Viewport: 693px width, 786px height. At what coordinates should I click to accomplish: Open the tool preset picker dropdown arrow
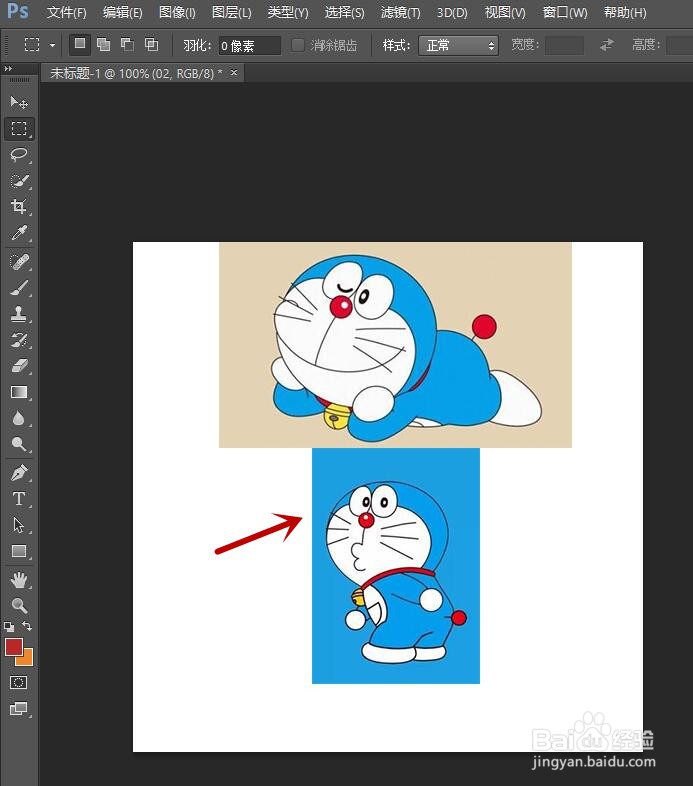[x=52, y=45]
